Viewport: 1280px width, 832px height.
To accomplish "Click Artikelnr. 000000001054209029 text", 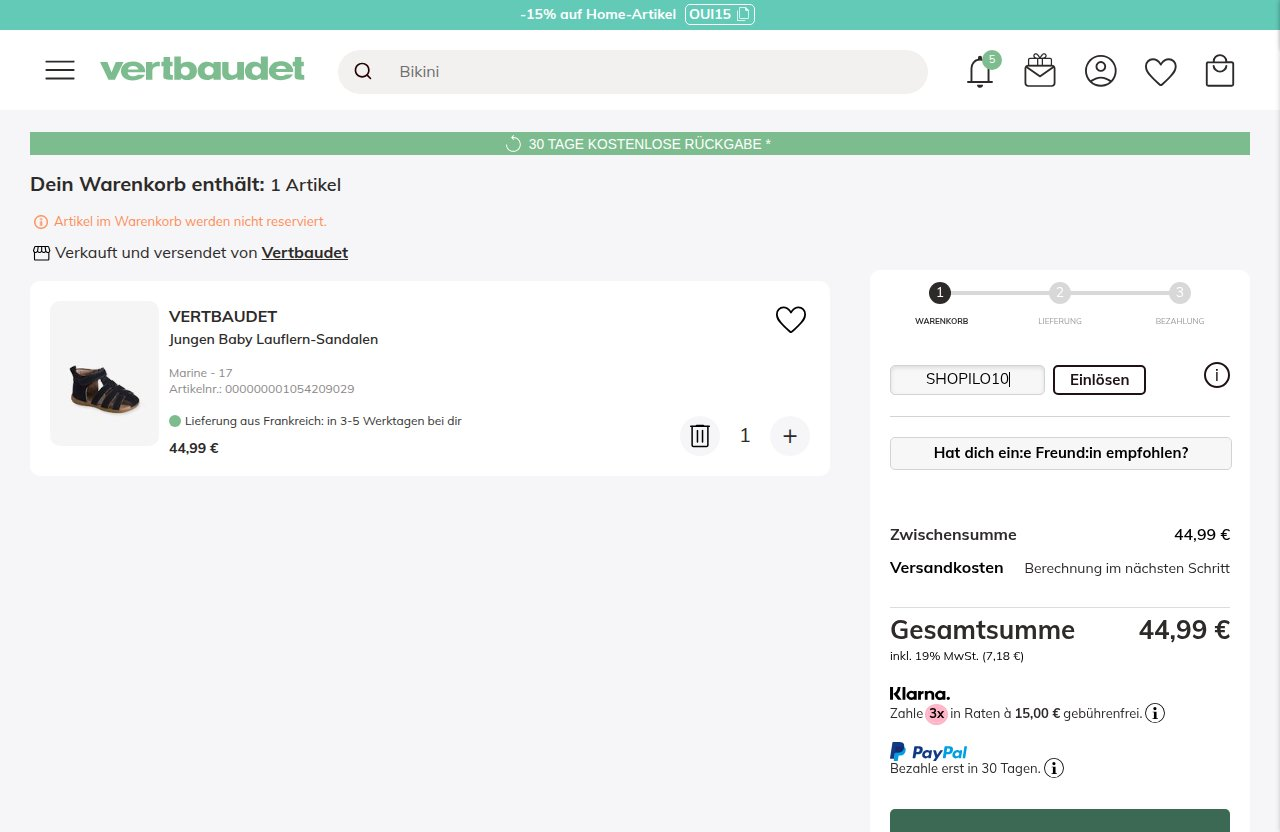I will [x=262, y=389].
